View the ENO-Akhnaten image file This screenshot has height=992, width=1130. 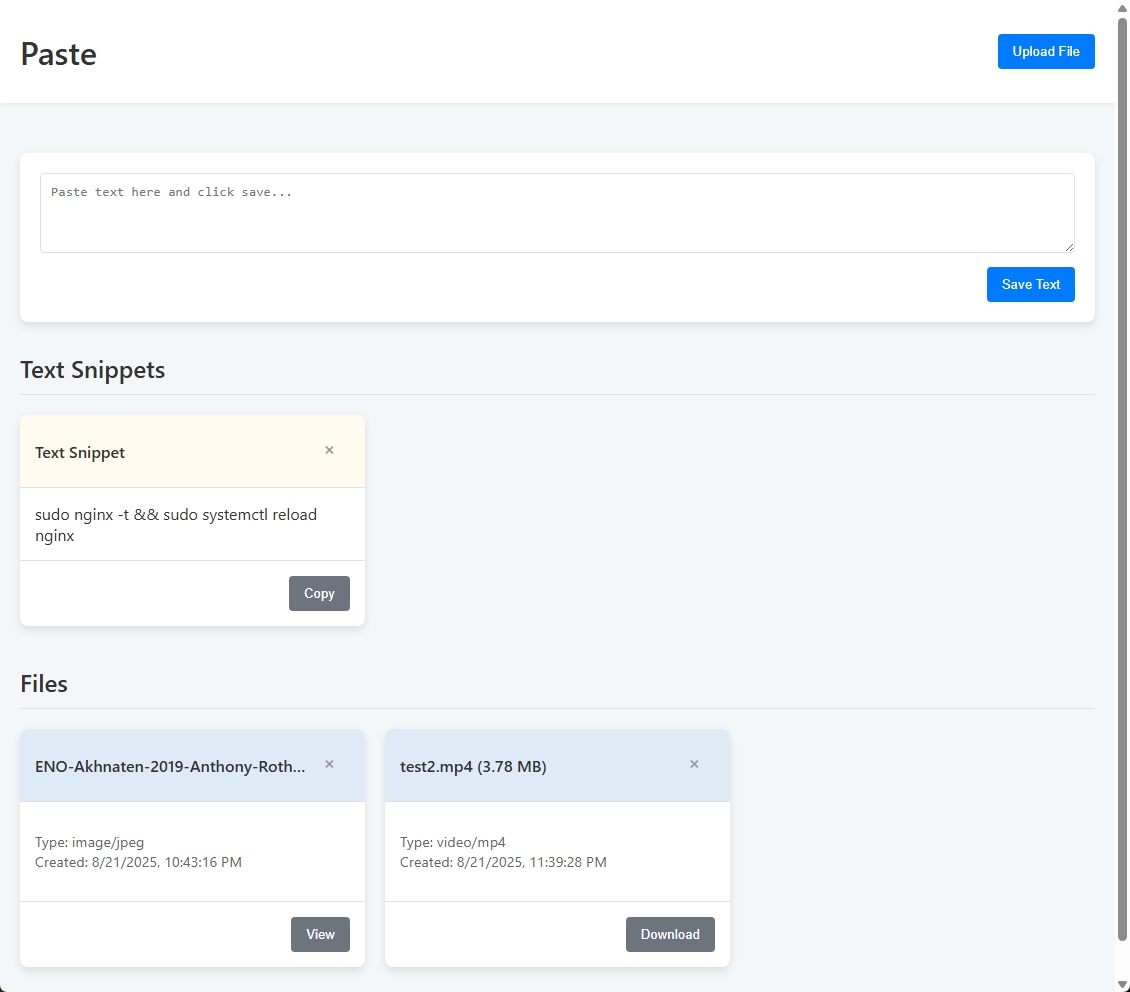pyautogui.click(x=320, y=934)
